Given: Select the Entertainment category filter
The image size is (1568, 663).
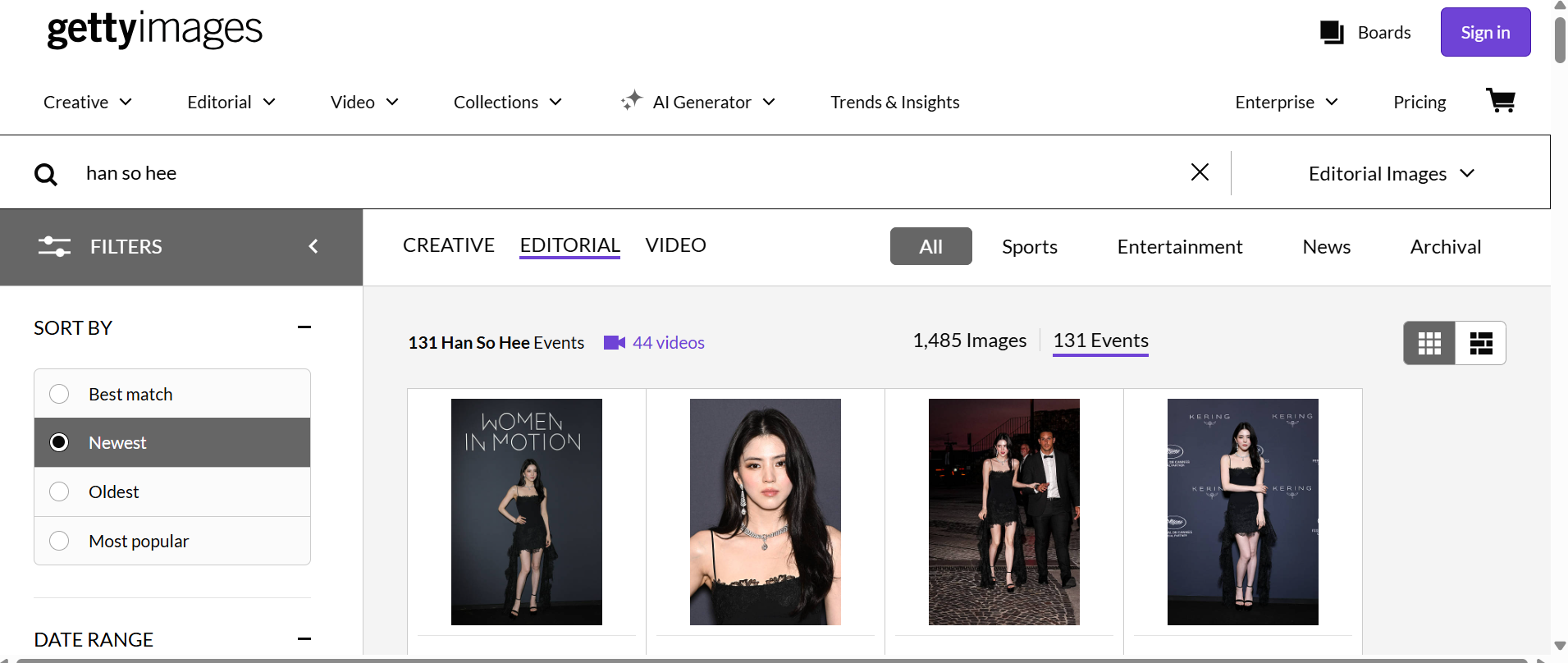Looking at the screenshot, I should [1179, 247].
